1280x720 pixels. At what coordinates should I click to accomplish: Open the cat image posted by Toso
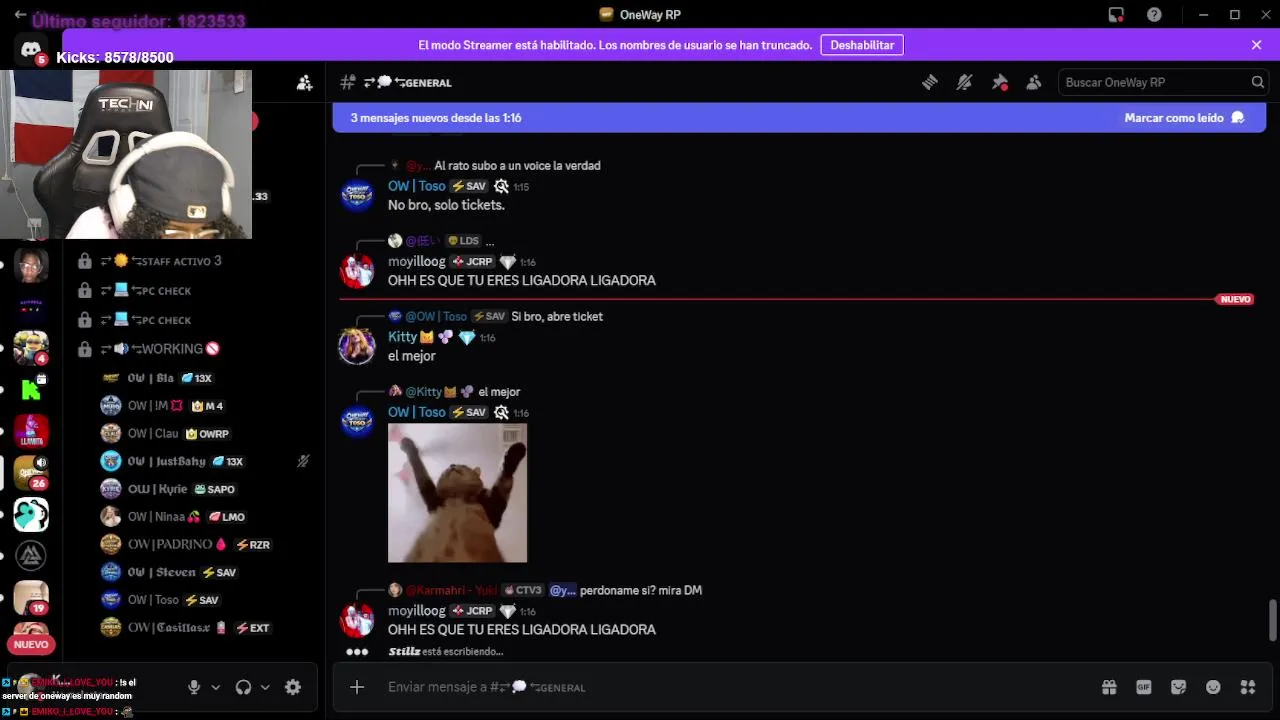457,493
